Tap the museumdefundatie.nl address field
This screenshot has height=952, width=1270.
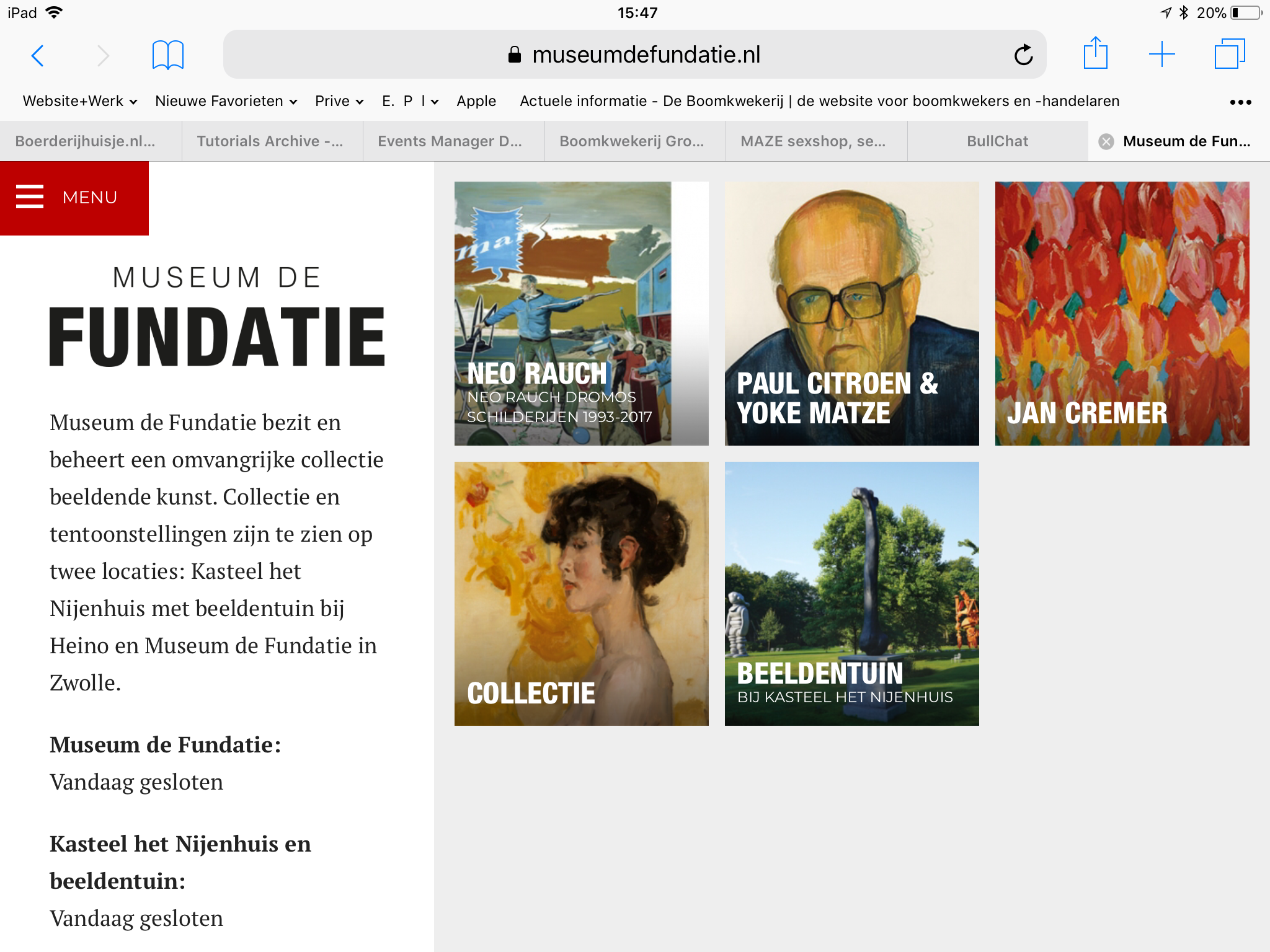(x=634, y=55)
